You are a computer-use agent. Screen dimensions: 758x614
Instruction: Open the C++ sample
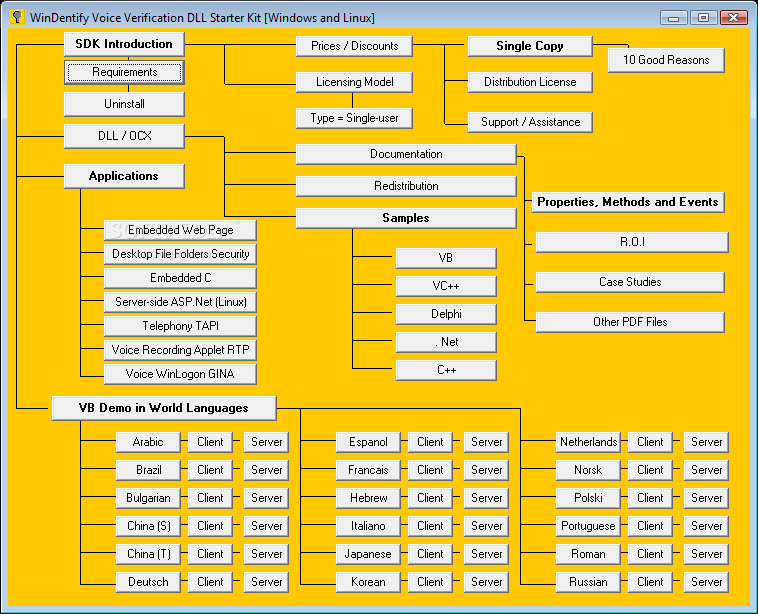click(446, 370)
